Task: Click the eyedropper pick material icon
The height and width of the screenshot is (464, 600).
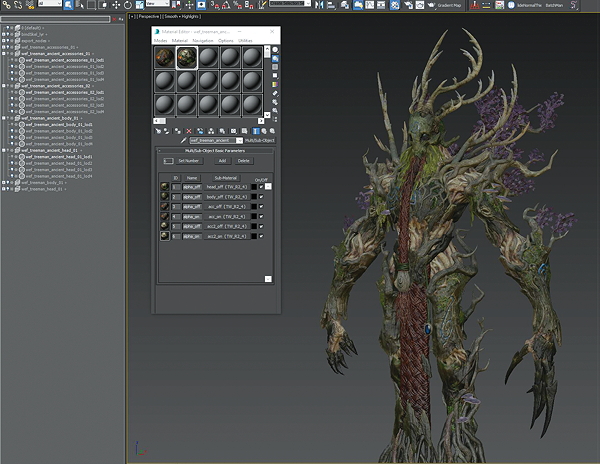Action: click(x=184, y=140)
